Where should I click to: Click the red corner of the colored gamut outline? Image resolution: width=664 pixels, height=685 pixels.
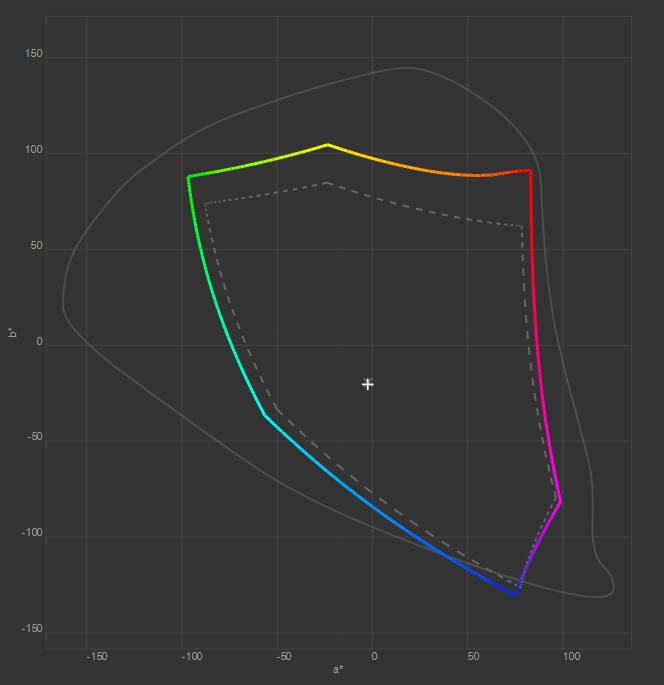[530, 171]
